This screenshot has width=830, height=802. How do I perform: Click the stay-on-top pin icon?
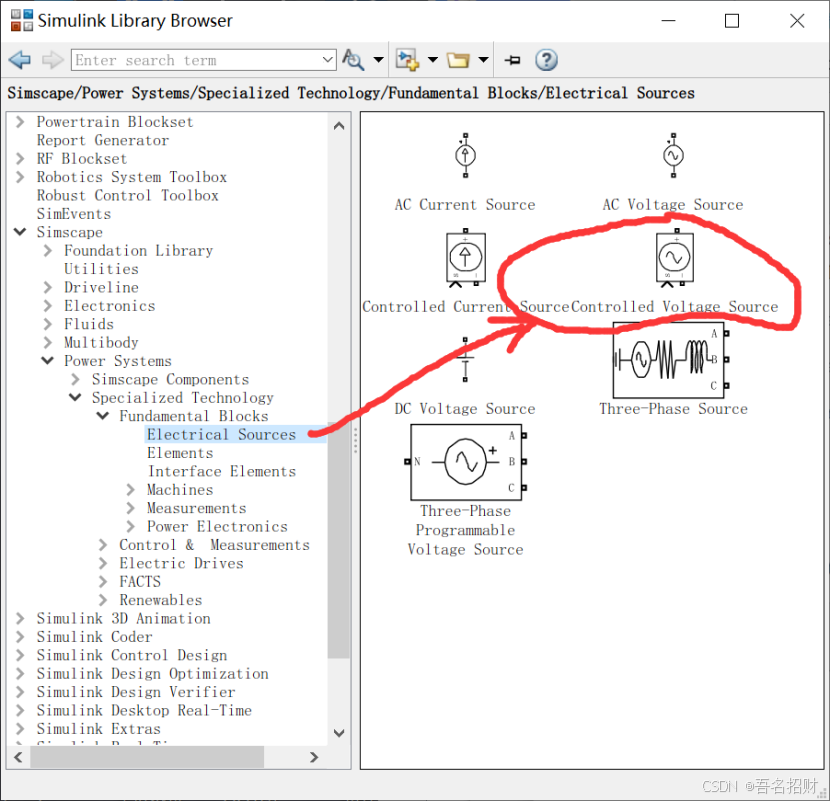coord(512,60)
